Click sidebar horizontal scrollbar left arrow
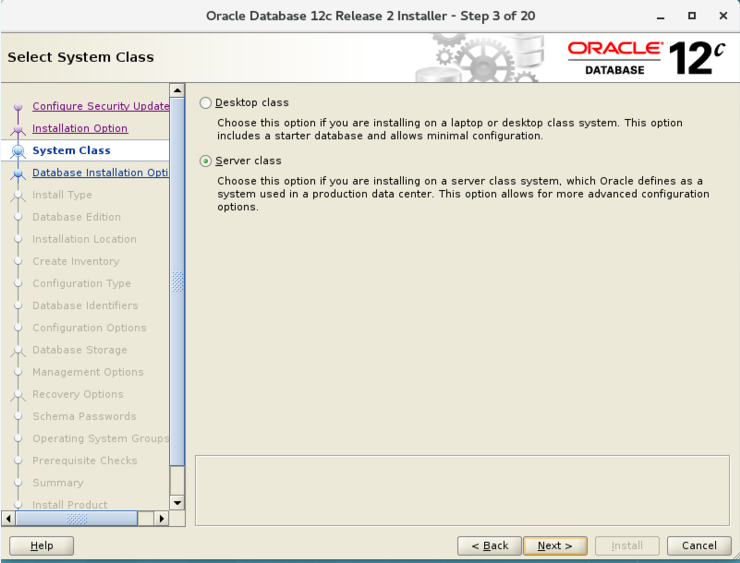The width and height of the screenshot is (740, 563). pyautogui.click(x=8, y=518)
